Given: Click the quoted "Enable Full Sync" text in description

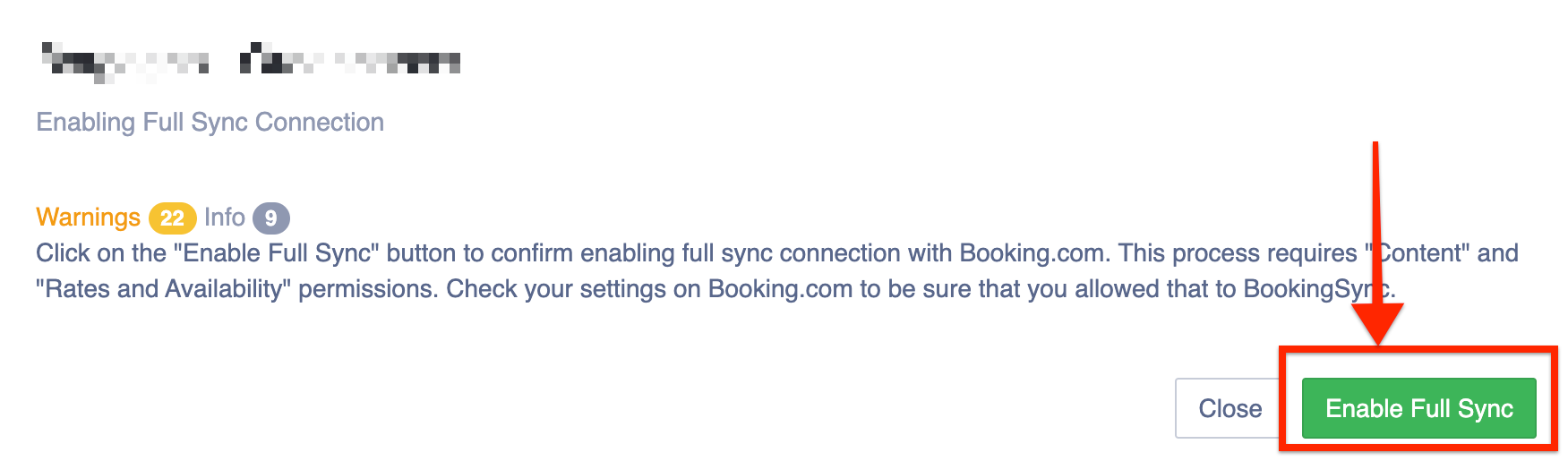Looking at the screenshot, I should pos(277,253).
